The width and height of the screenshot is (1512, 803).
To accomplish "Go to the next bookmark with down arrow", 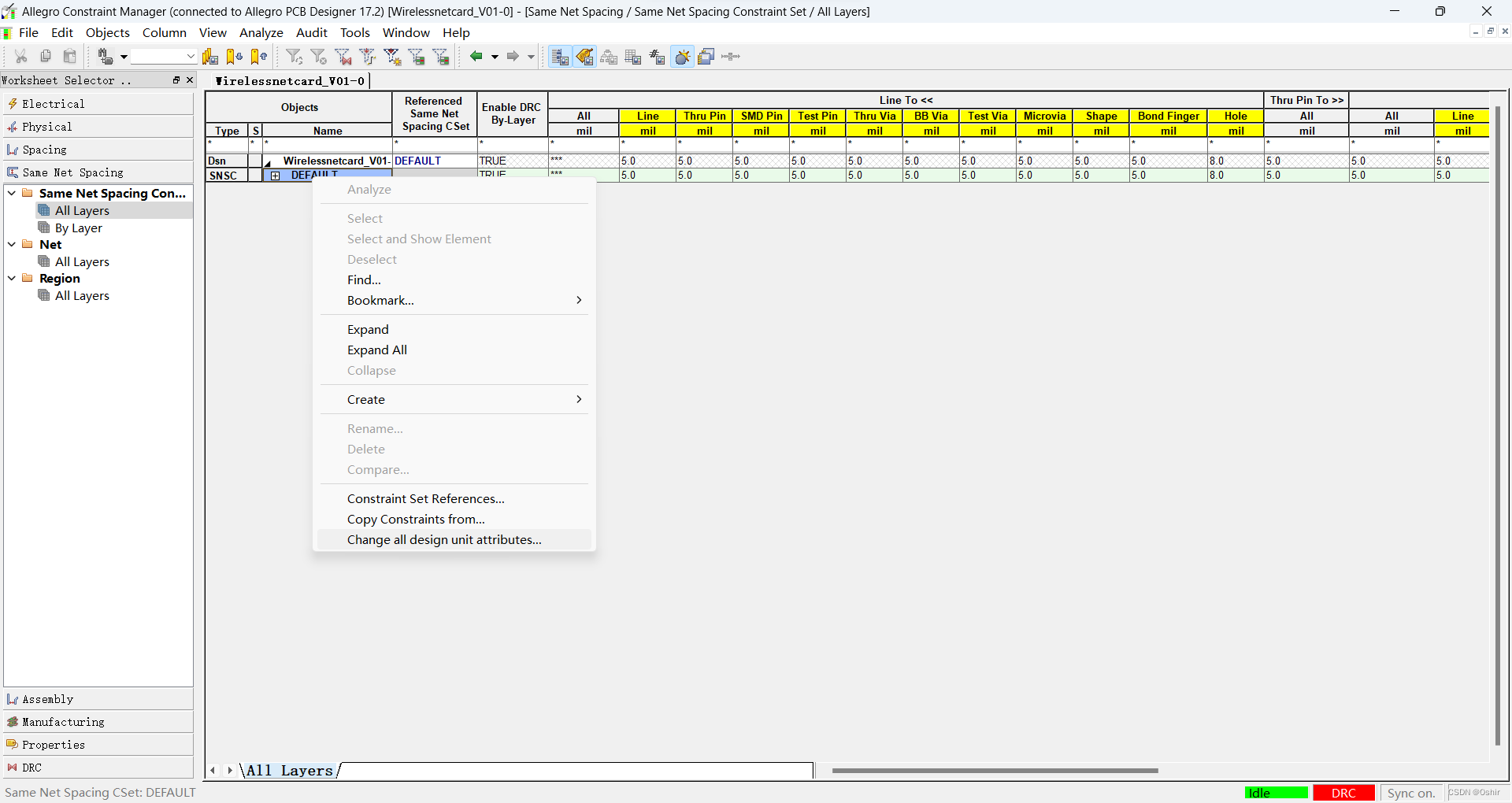I will [x=234, y=57].
